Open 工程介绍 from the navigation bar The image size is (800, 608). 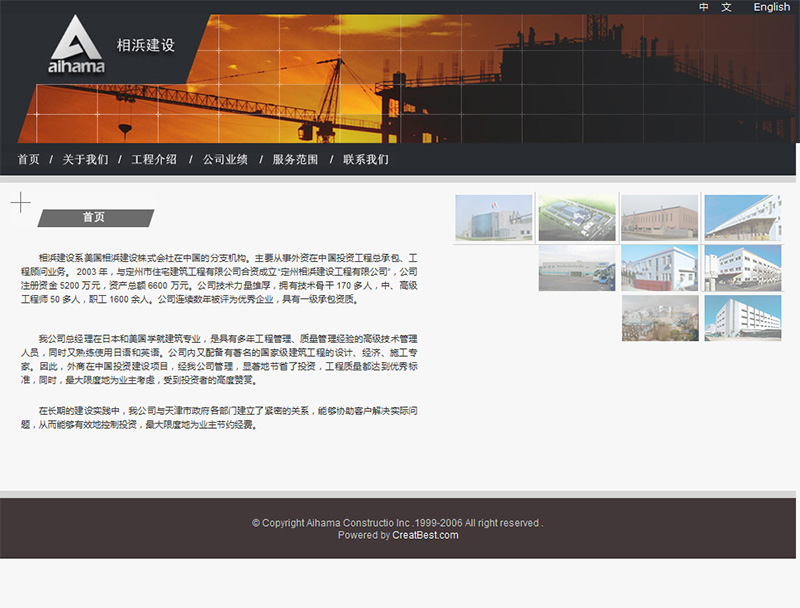pyautogui.click(x=154, y=159)
